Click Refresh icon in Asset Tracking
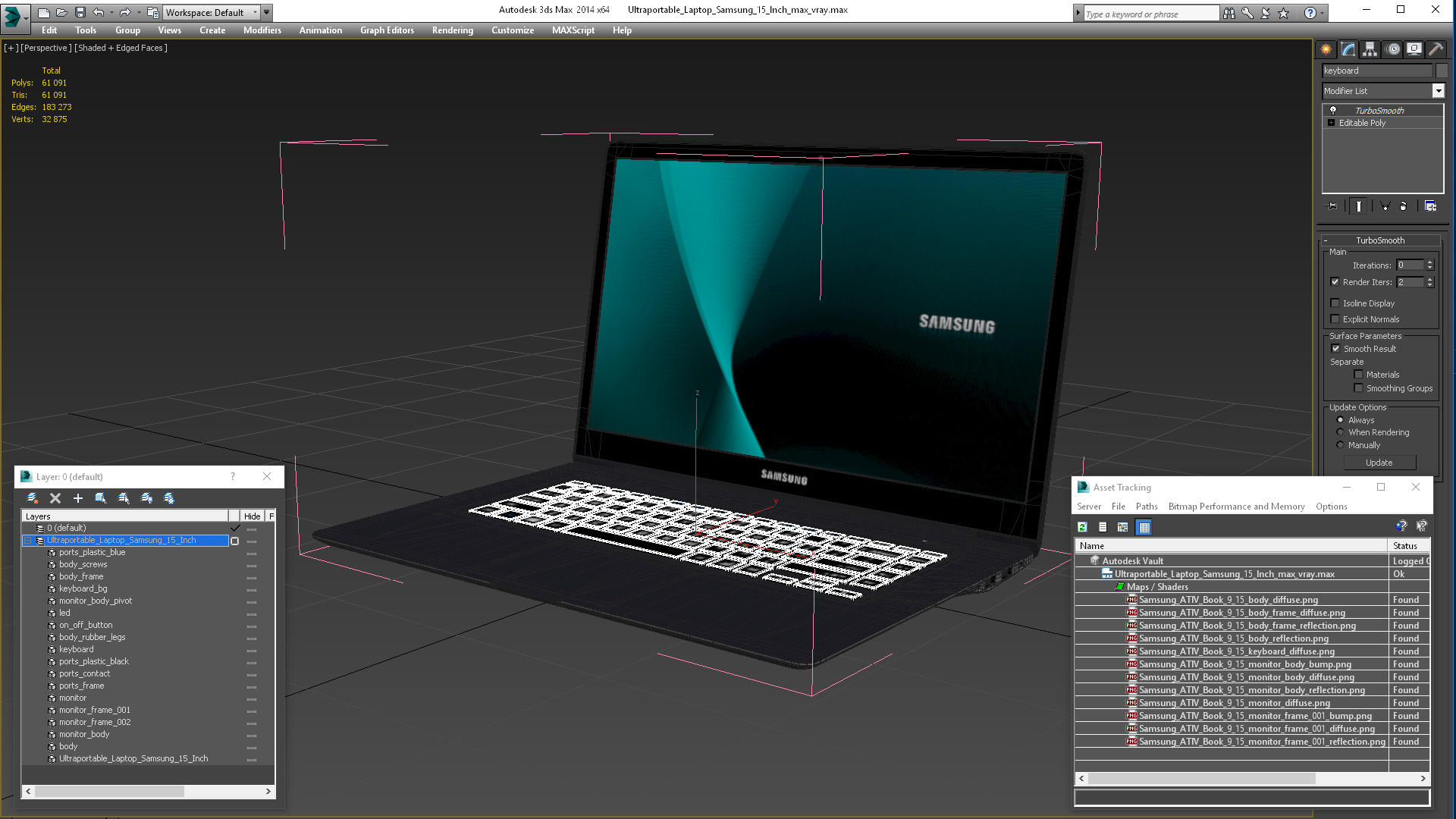The height and width of the screenshot is (819, 1456). 1083,527
